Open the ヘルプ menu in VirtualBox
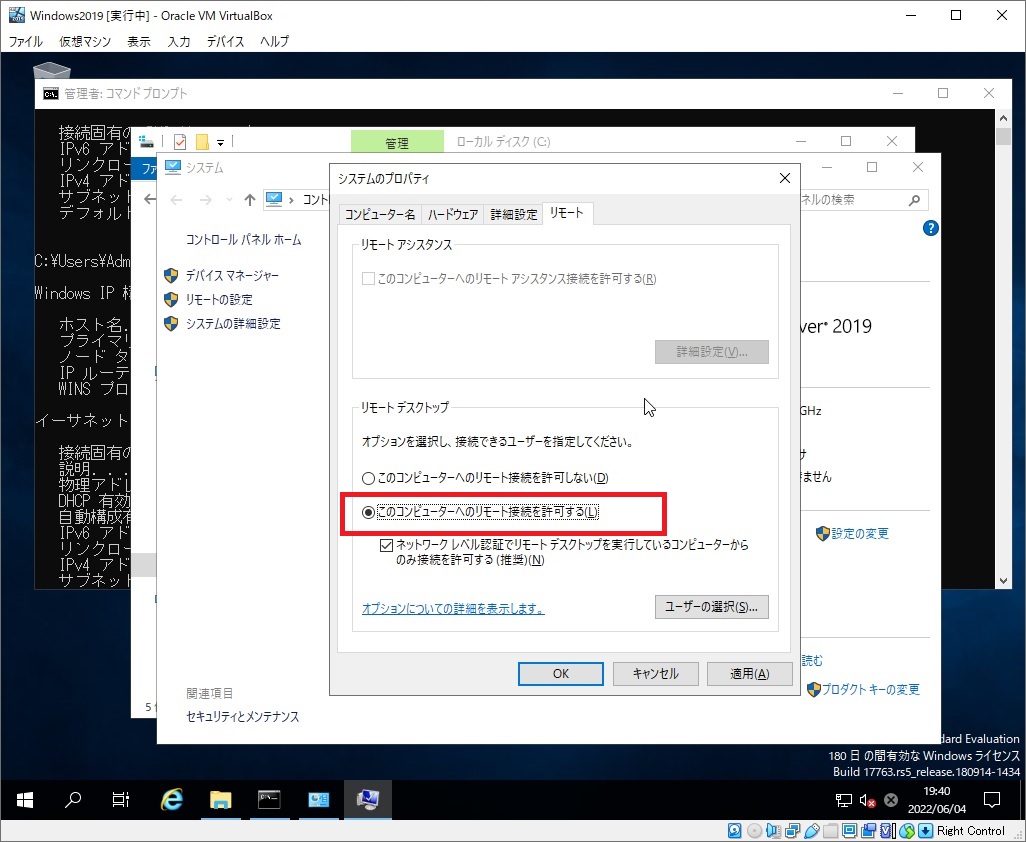 (274, 41)
